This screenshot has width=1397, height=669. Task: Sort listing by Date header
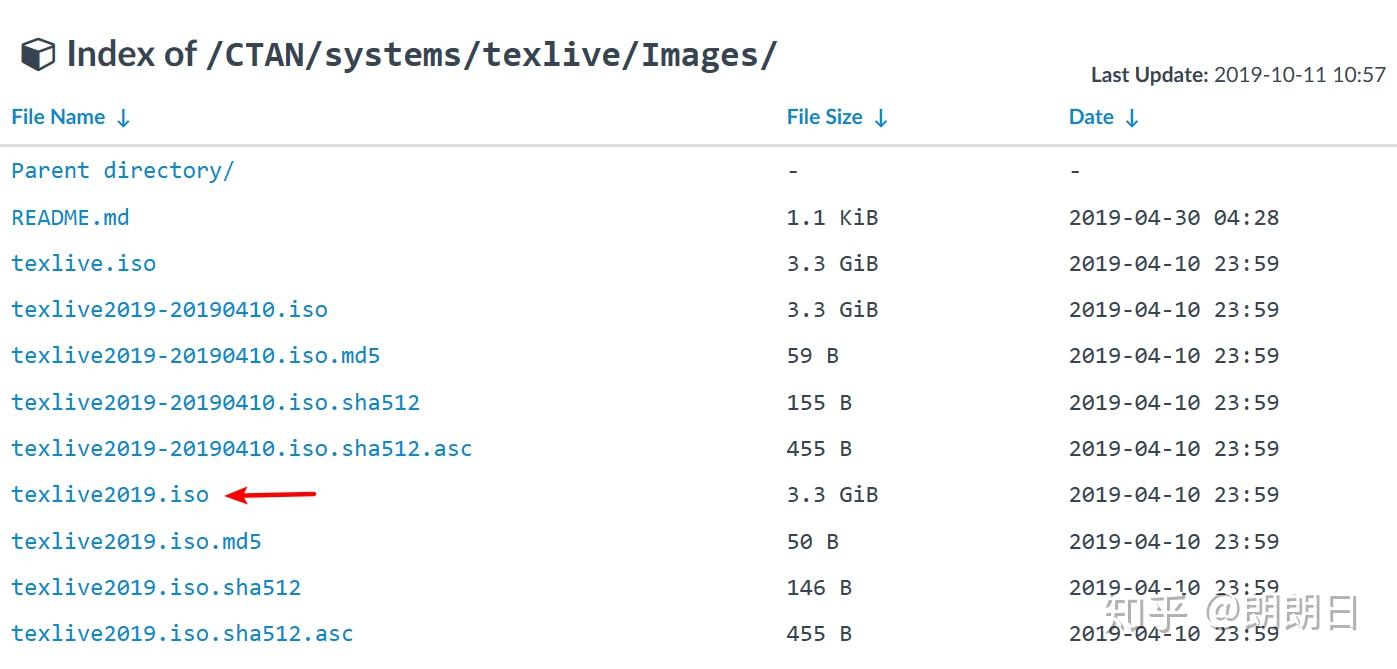pos(1091,117)
